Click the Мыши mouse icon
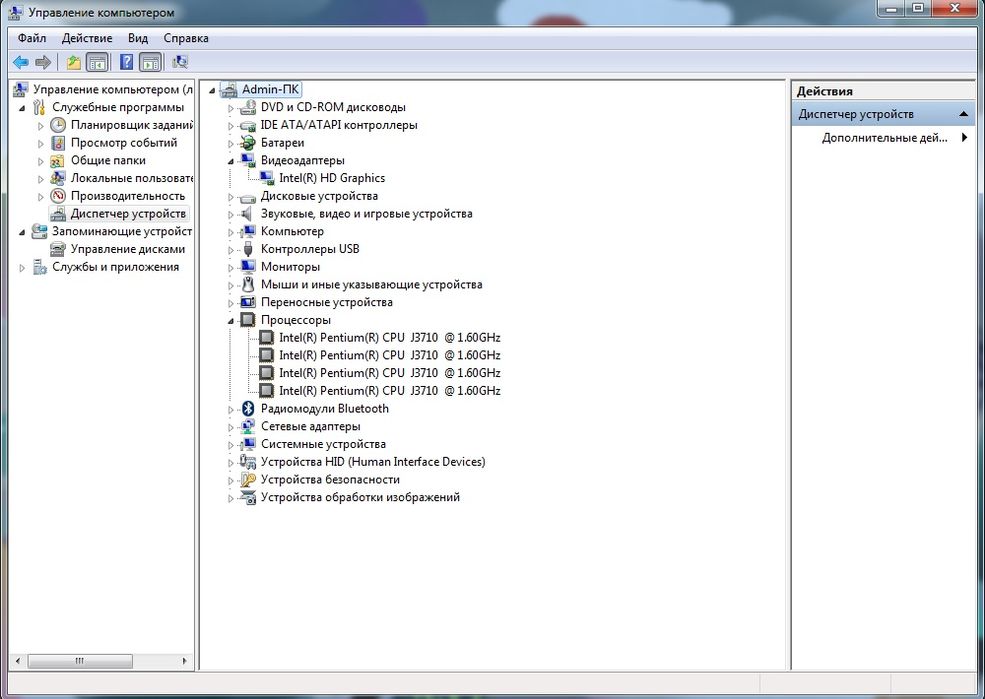 pos(248,284)
